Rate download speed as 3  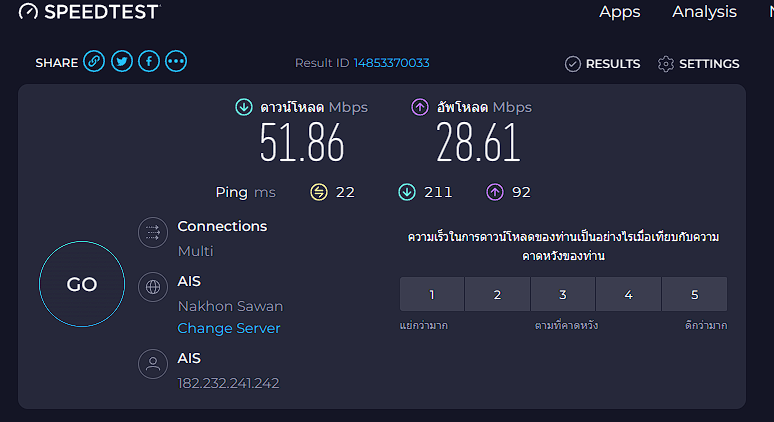pyautogui.click(x=563, y=295)
